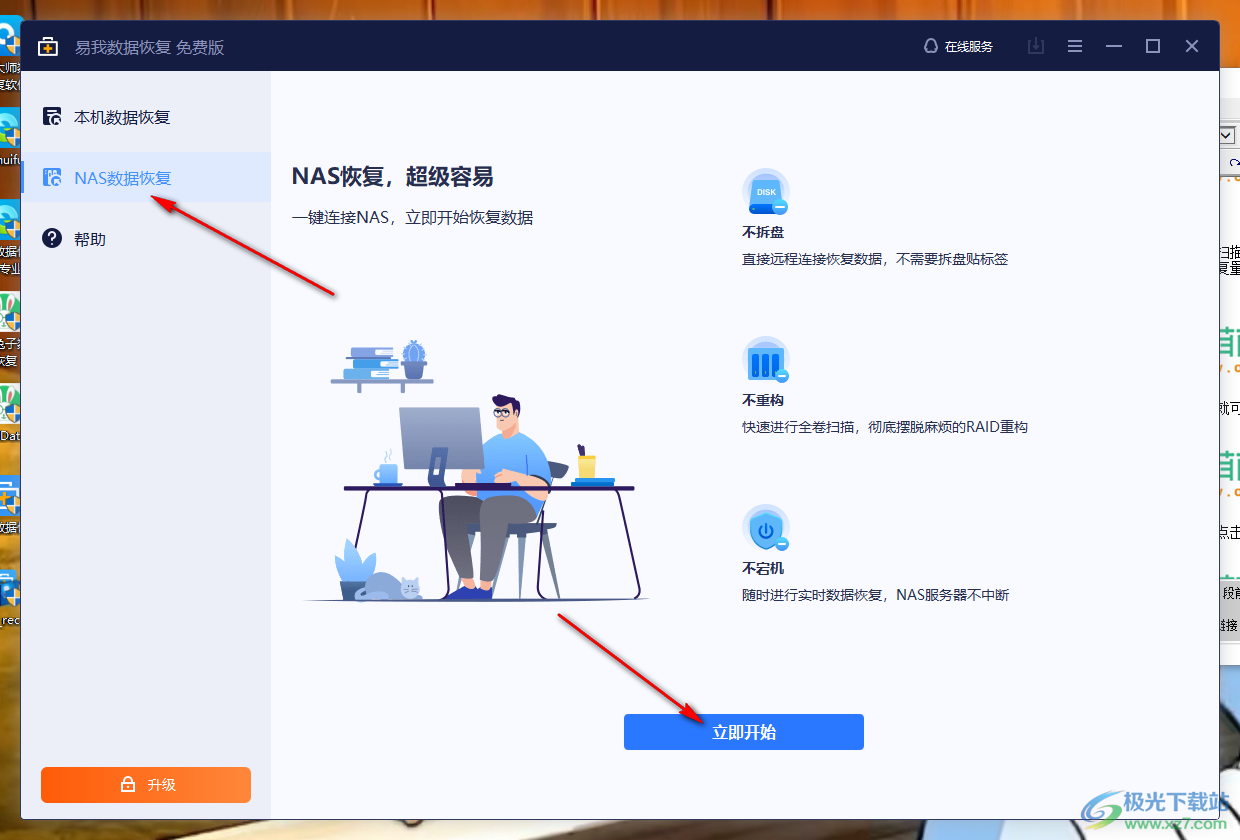
Task: Click the 易我数据恢复 app logo icon
Action: click(47, 46)
